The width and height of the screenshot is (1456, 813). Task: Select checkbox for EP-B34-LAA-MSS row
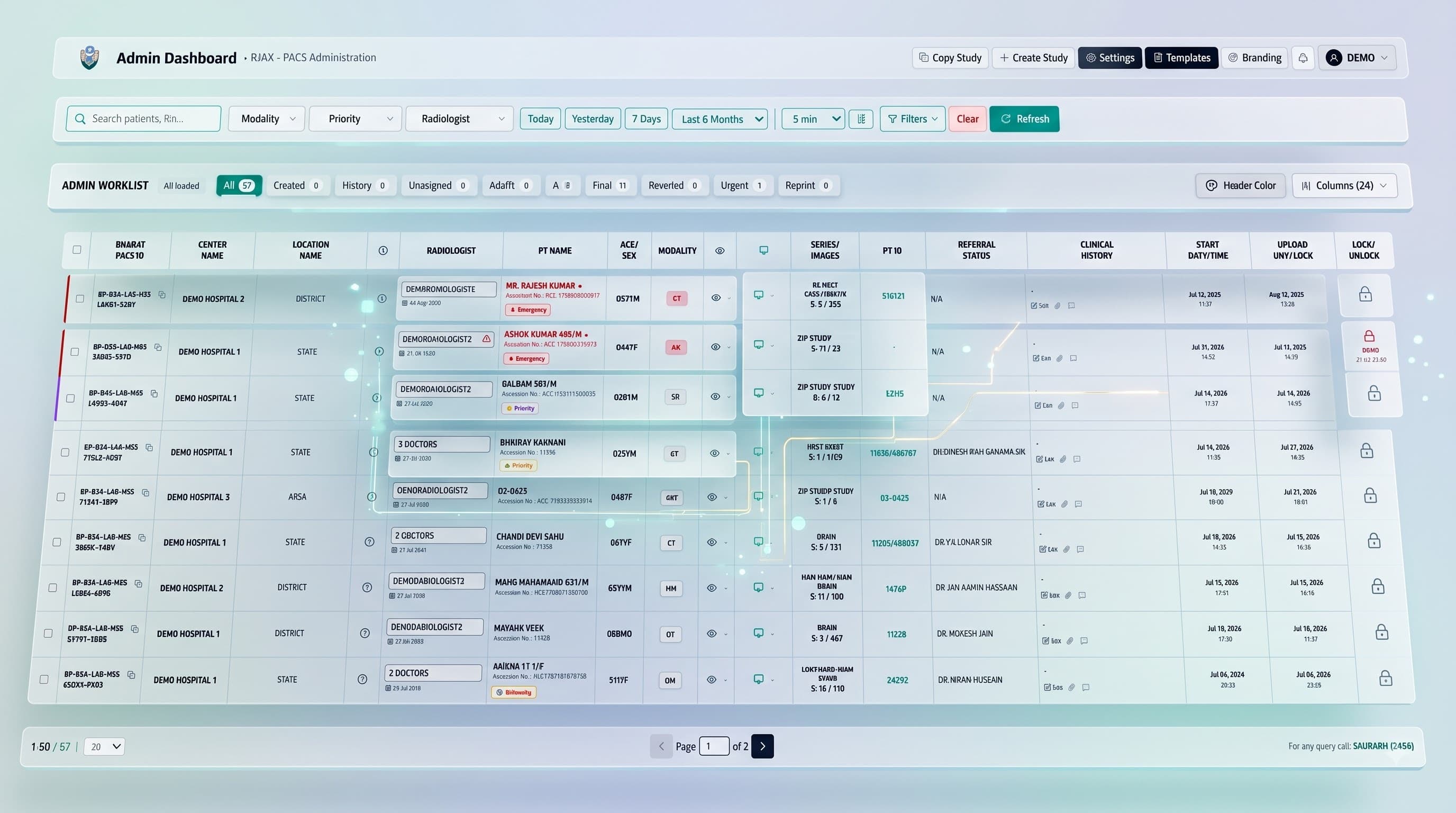[x=65, y=453]
